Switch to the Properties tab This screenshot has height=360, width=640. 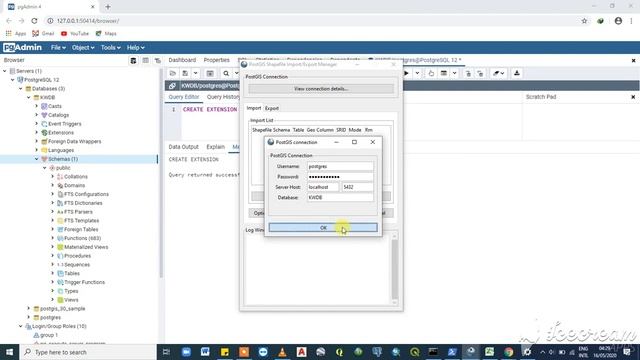216,60
